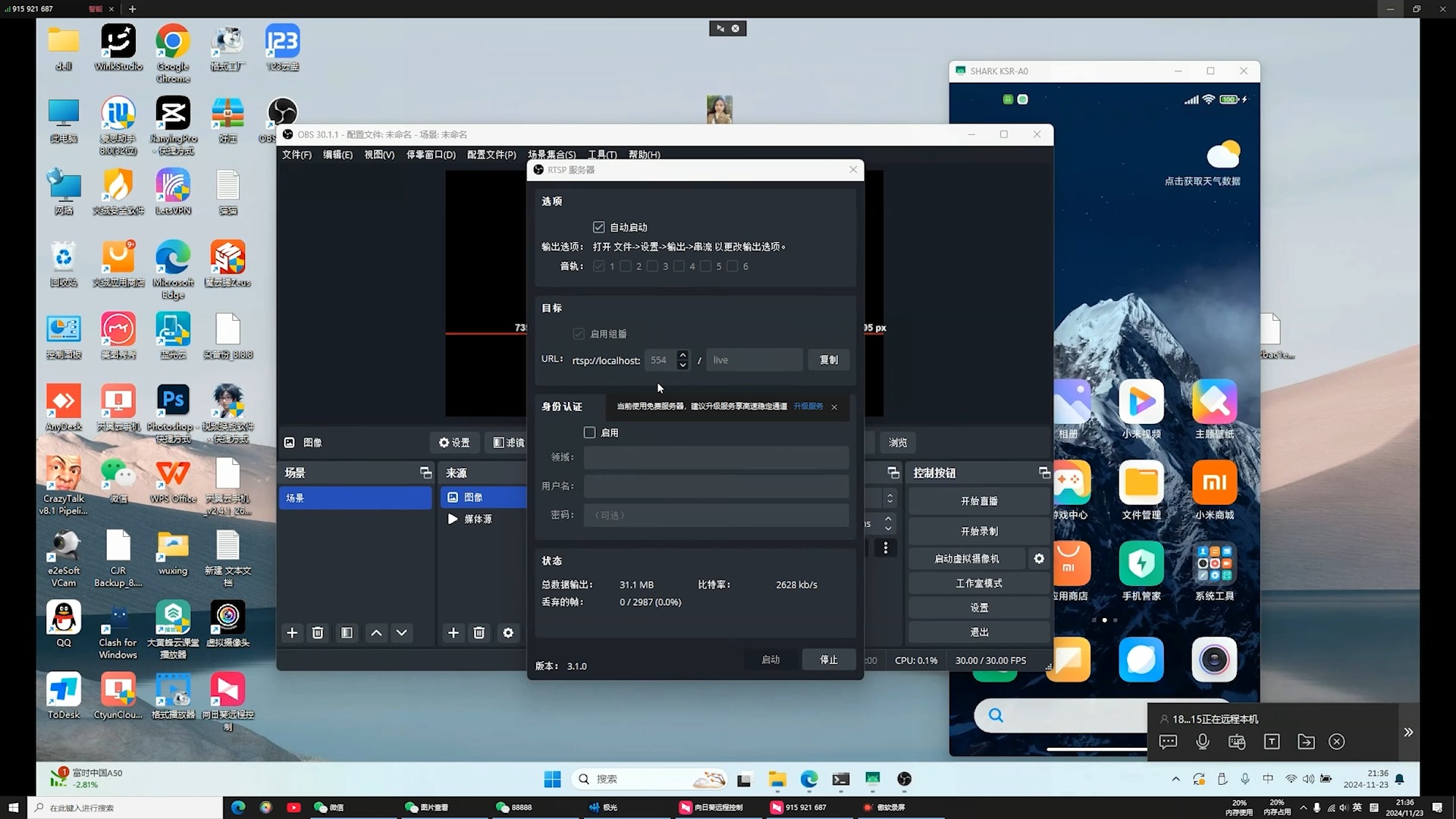Click the 浏览 browse button
The height and width of the screenshot is (819, 1456).
[x=898, y=442]
